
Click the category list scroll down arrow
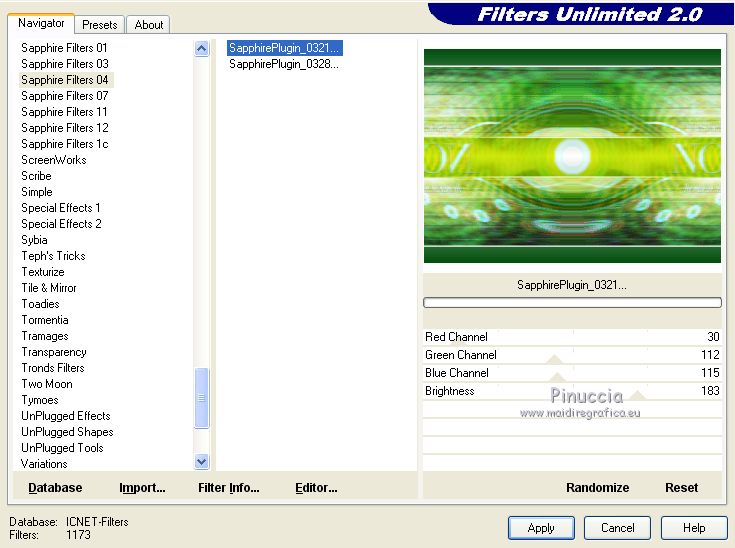(x=202, y=462)
